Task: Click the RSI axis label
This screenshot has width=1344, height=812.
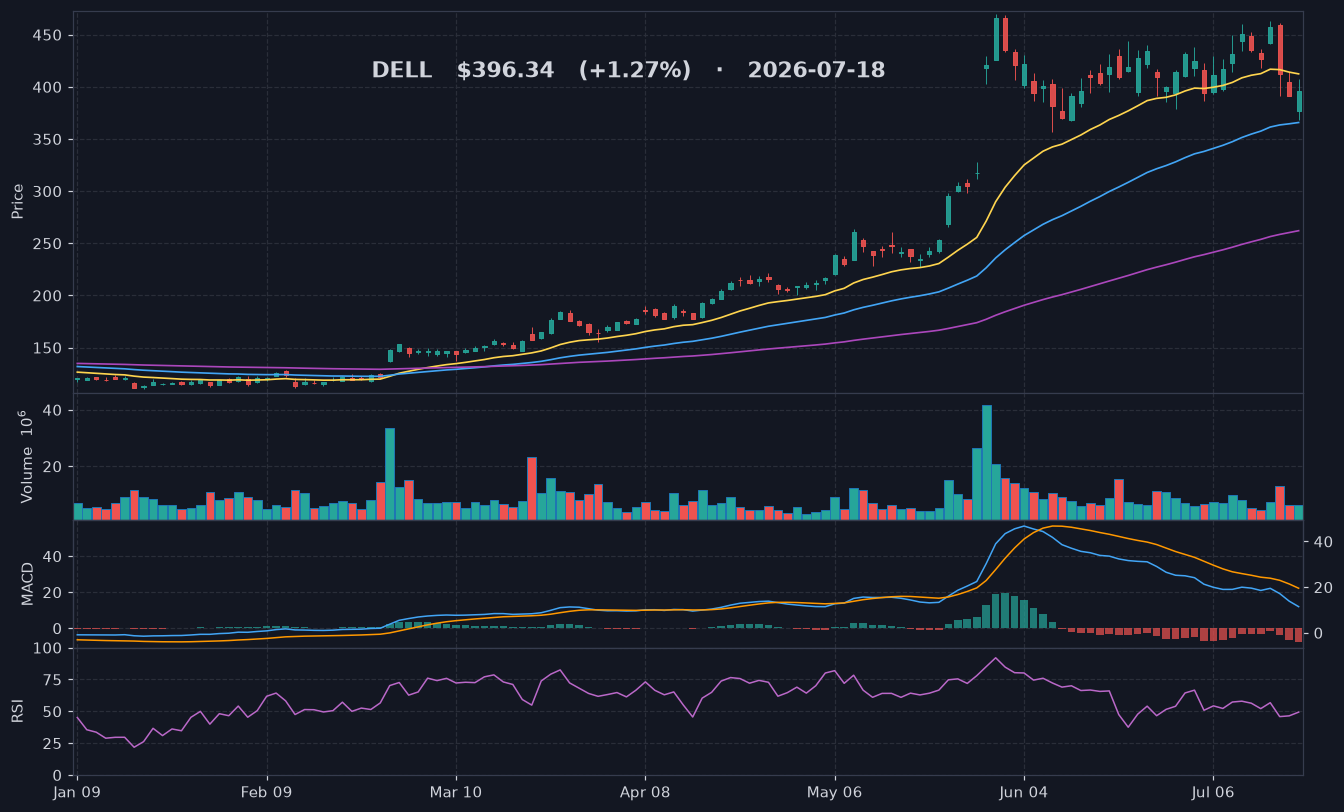Action: point(17,711)
